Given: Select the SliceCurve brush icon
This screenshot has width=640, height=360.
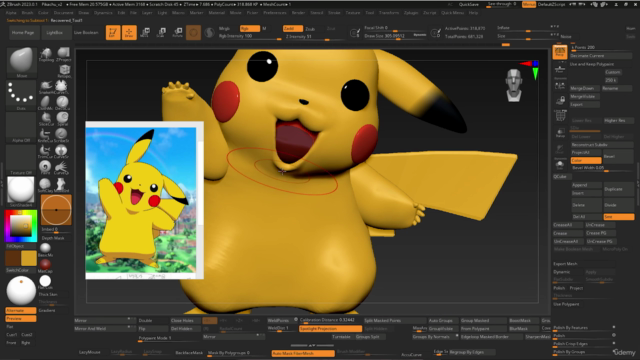Looking at the screenshot, I should point(46,119).
